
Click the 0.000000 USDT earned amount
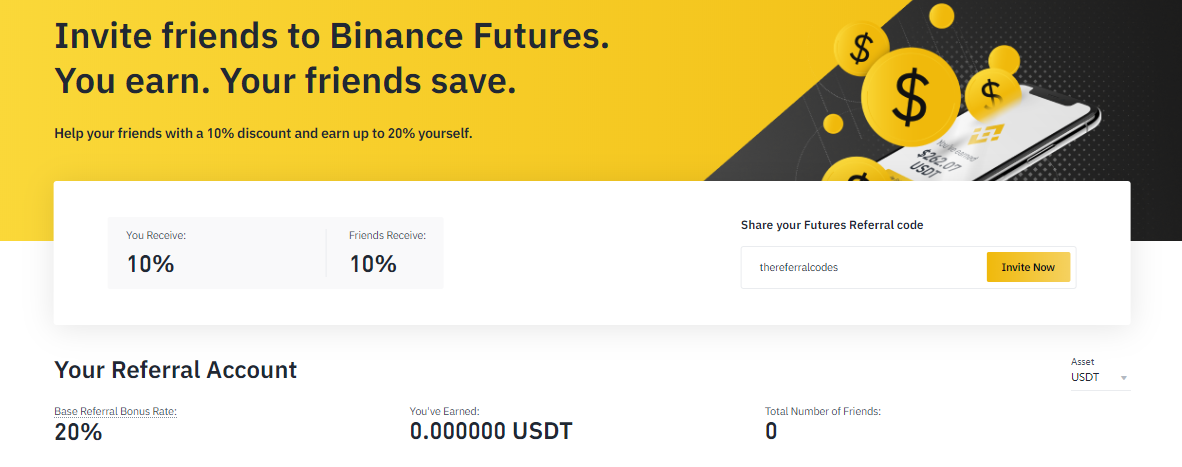[x=491, y=432]
